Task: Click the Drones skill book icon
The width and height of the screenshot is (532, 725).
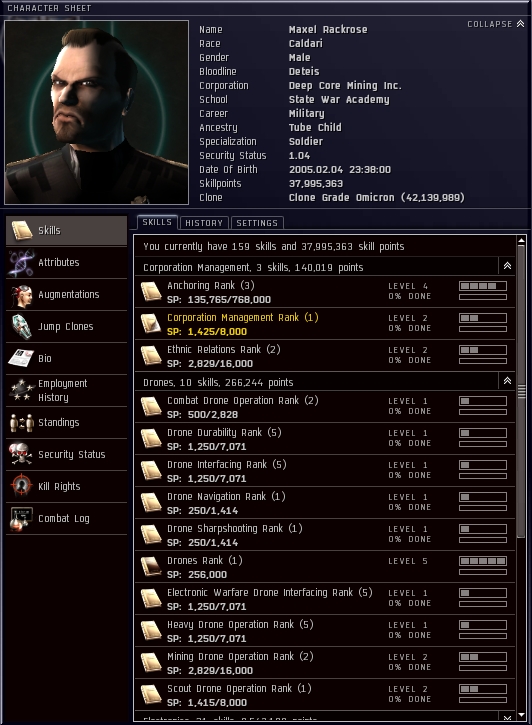Action: click(151, 567)
